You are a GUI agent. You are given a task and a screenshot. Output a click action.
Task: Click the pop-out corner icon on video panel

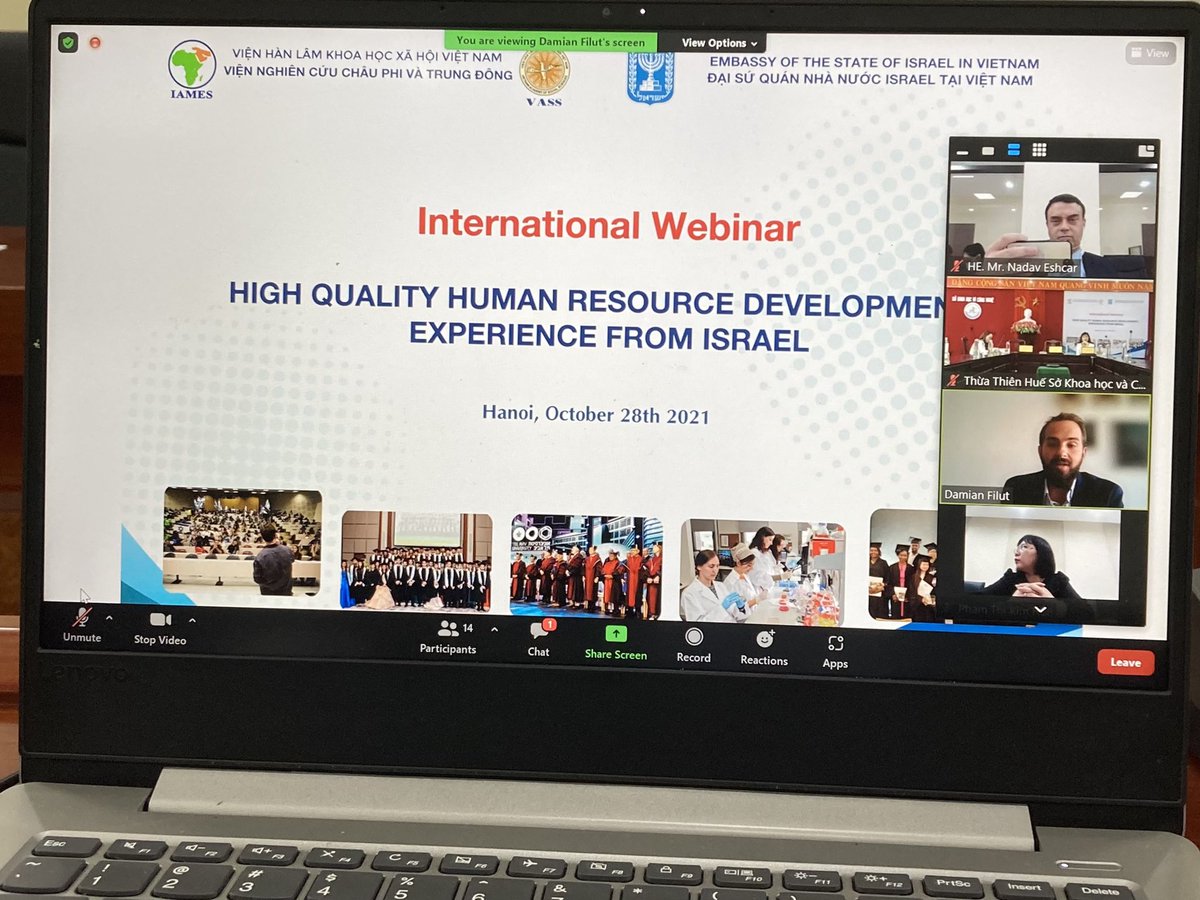pyautogui.click(x=1145, y=150)
